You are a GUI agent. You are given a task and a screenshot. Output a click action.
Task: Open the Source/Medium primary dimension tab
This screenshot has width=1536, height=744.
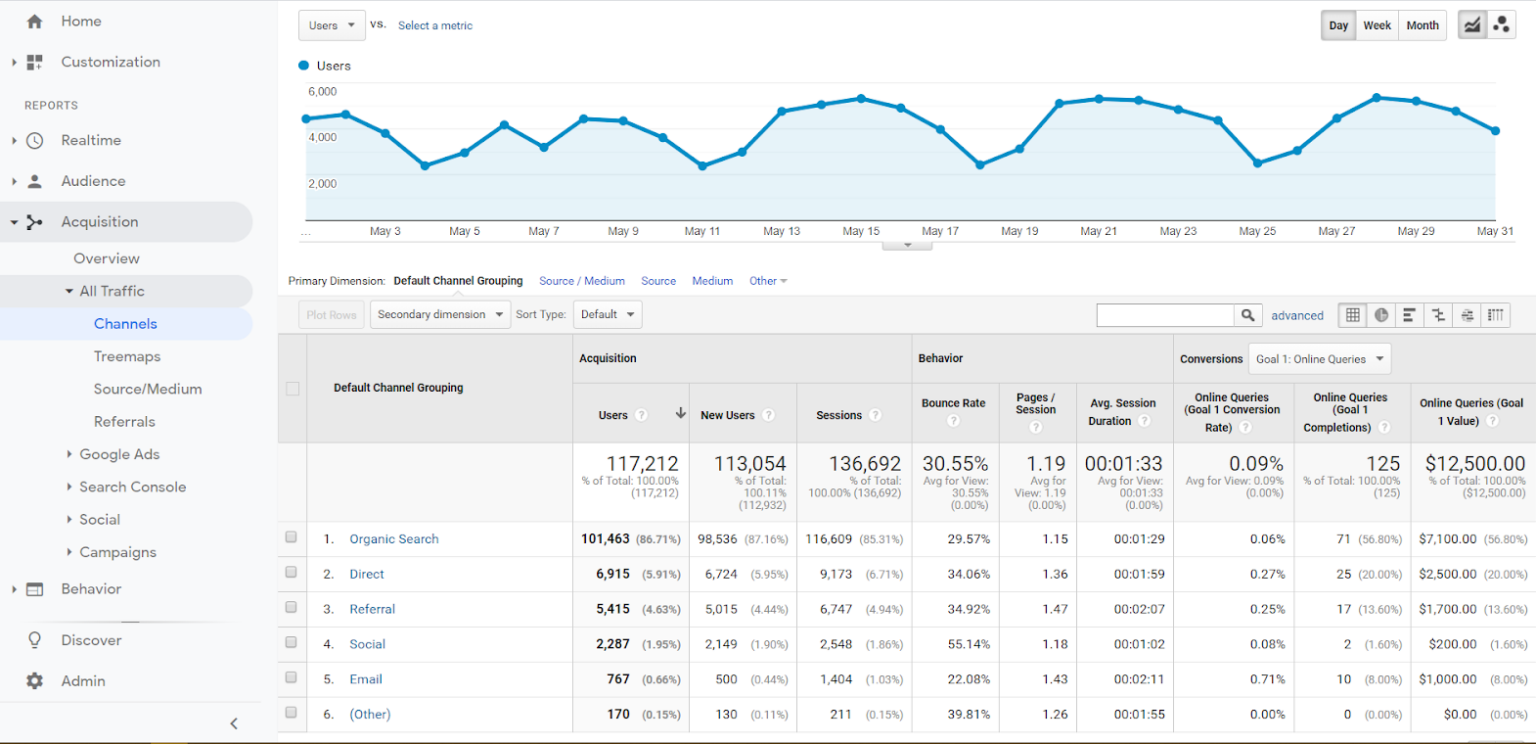tap(582, 280)
